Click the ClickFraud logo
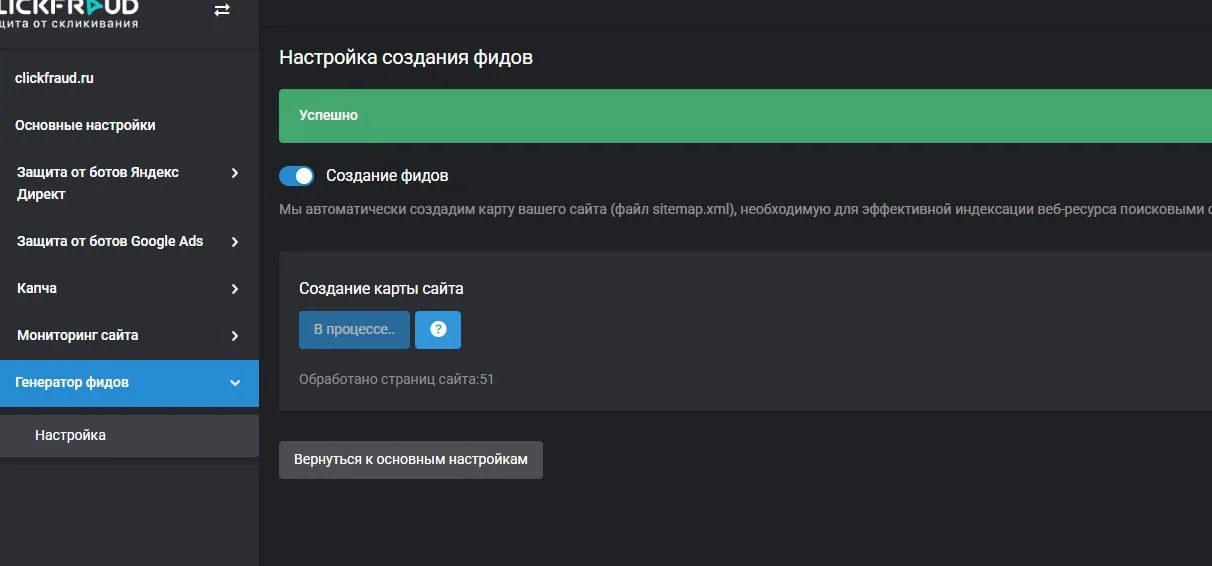The image size is (1212, 566). [x=70, y=12]
